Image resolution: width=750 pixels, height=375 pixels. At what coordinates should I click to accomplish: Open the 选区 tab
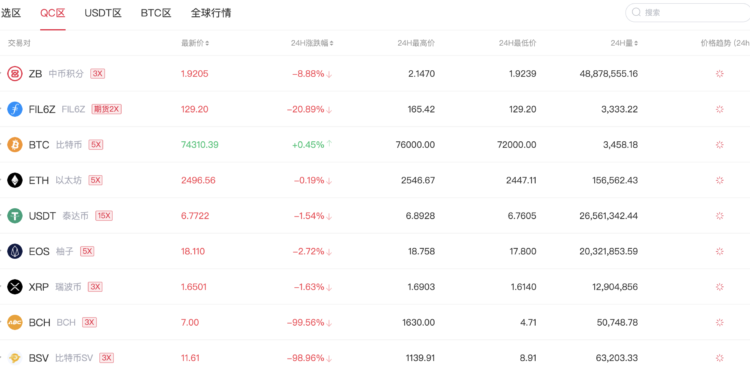tap(11, 13)
